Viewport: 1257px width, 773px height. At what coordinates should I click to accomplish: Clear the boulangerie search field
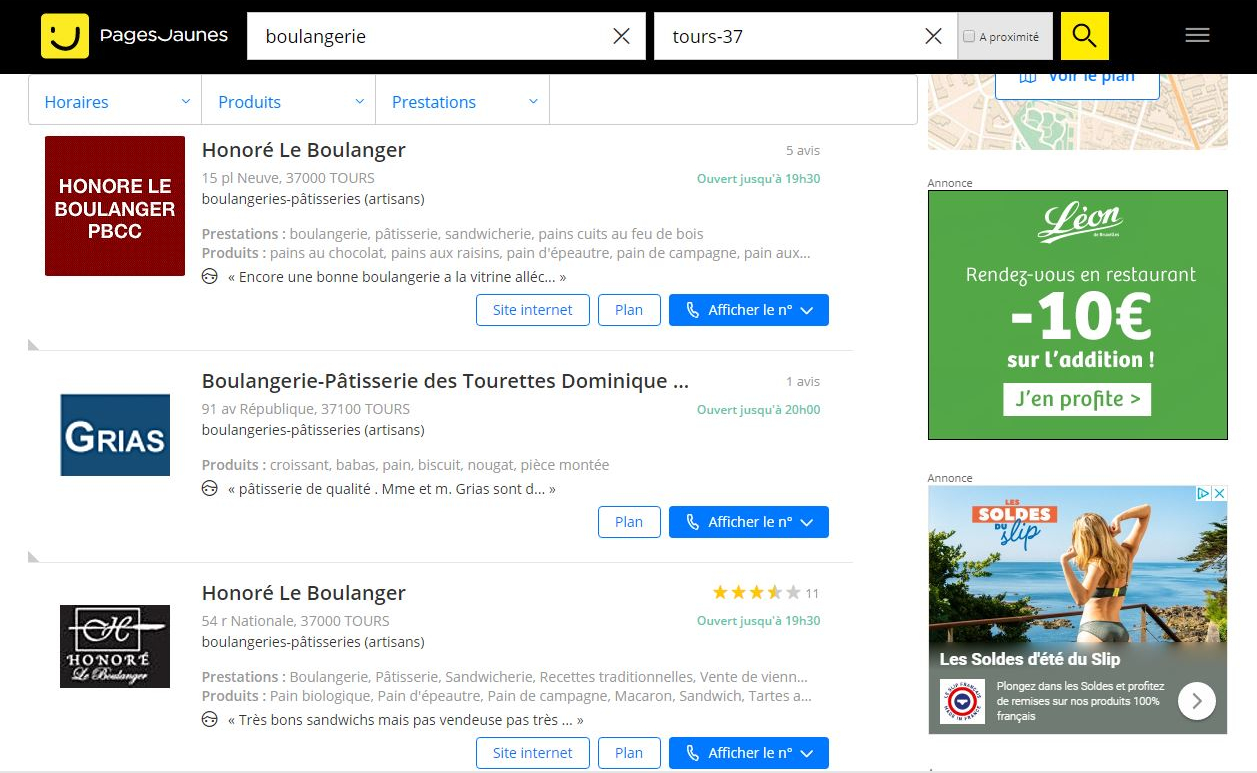pyautogui.click(x=621, y=37)
